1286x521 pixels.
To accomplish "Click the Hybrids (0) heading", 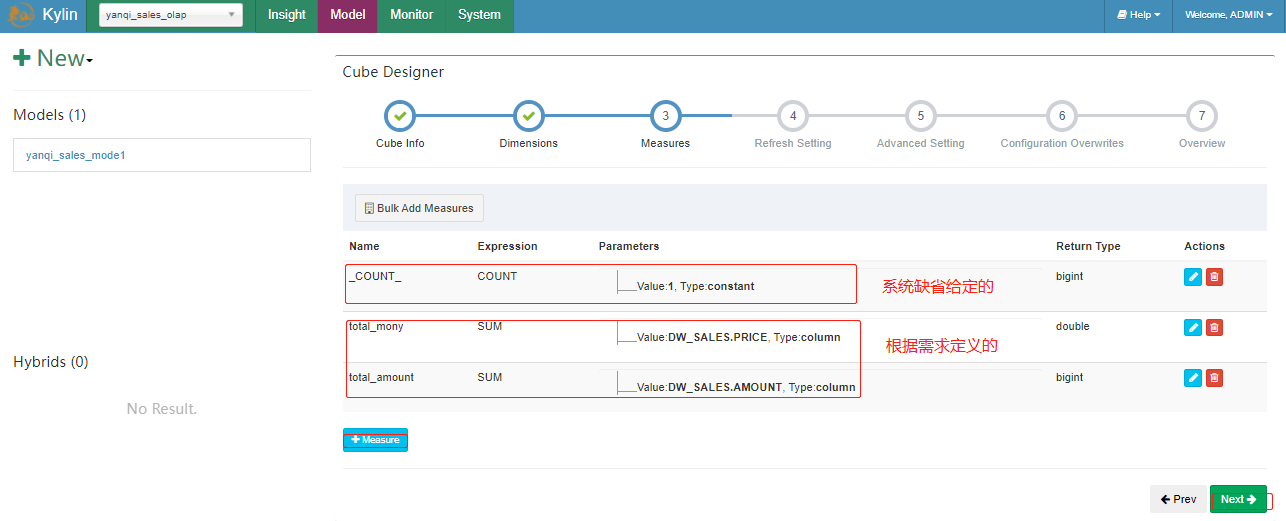I will (x=51, y=362).
